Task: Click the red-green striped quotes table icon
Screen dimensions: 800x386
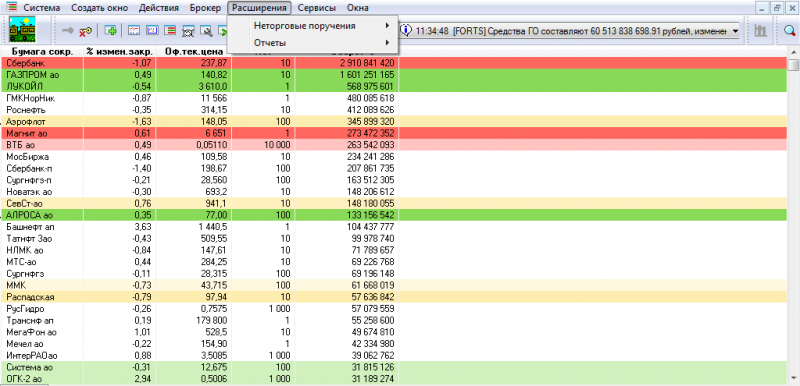Action: coord(170,31)
